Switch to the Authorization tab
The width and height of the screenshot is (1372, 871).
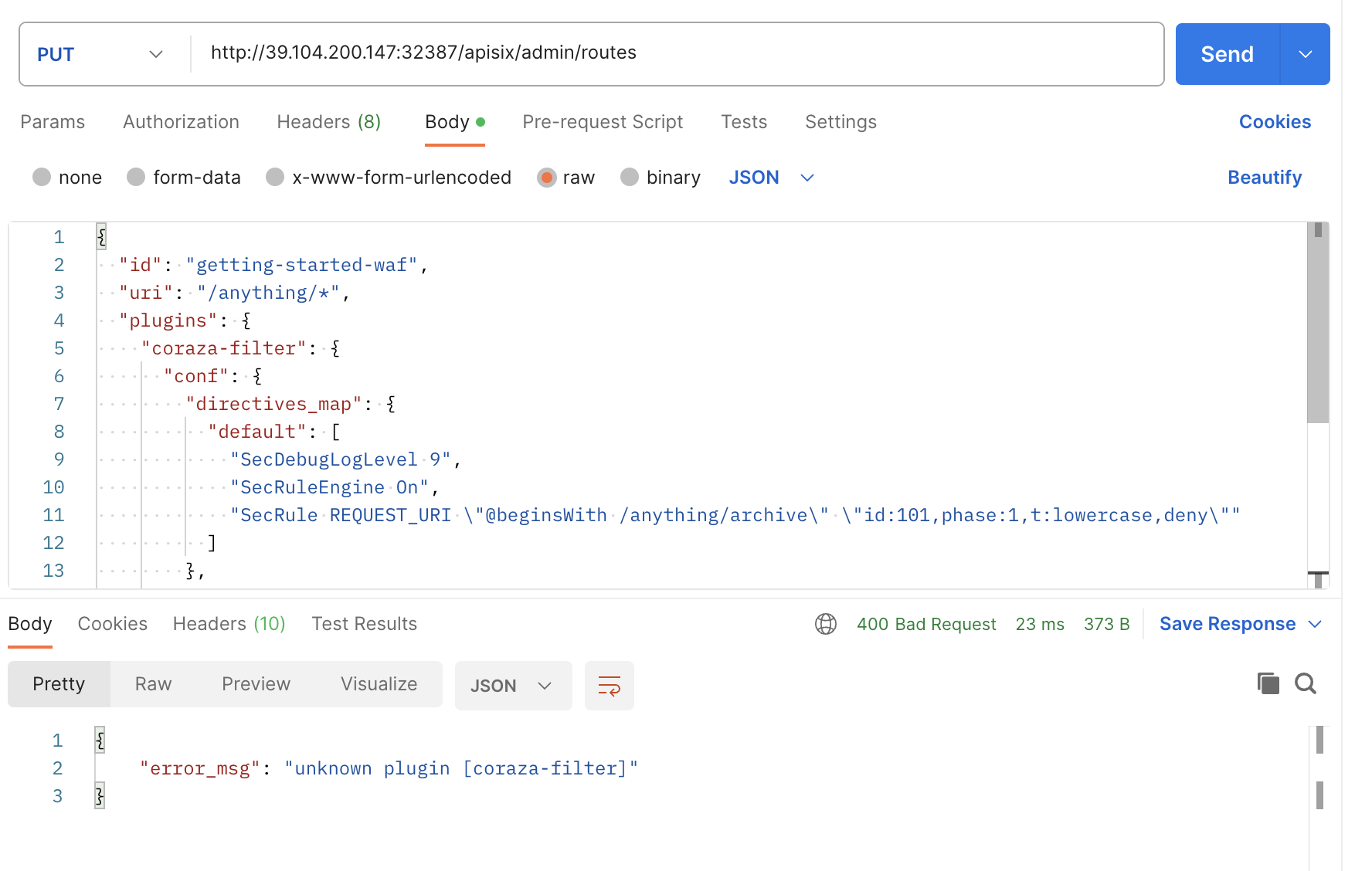tap(181, 121)
